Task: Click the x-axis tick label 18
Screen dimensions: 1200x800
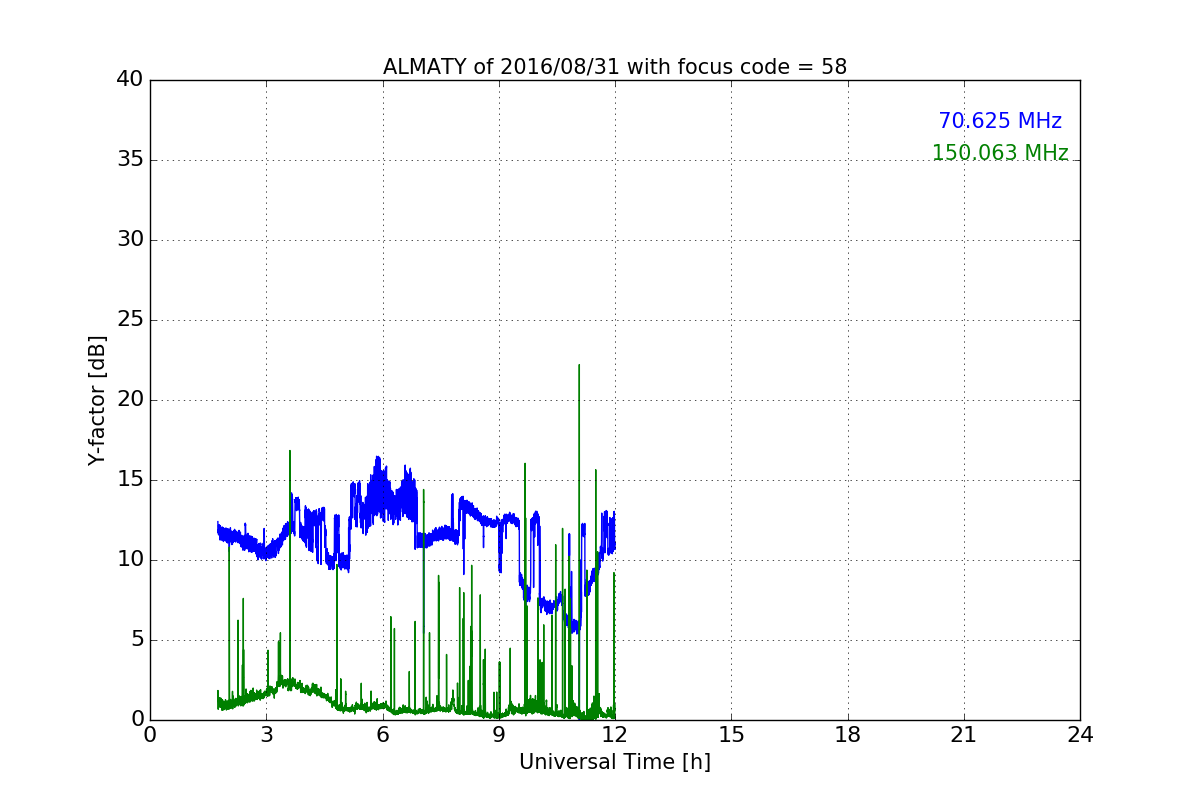Action: [848, 735]
